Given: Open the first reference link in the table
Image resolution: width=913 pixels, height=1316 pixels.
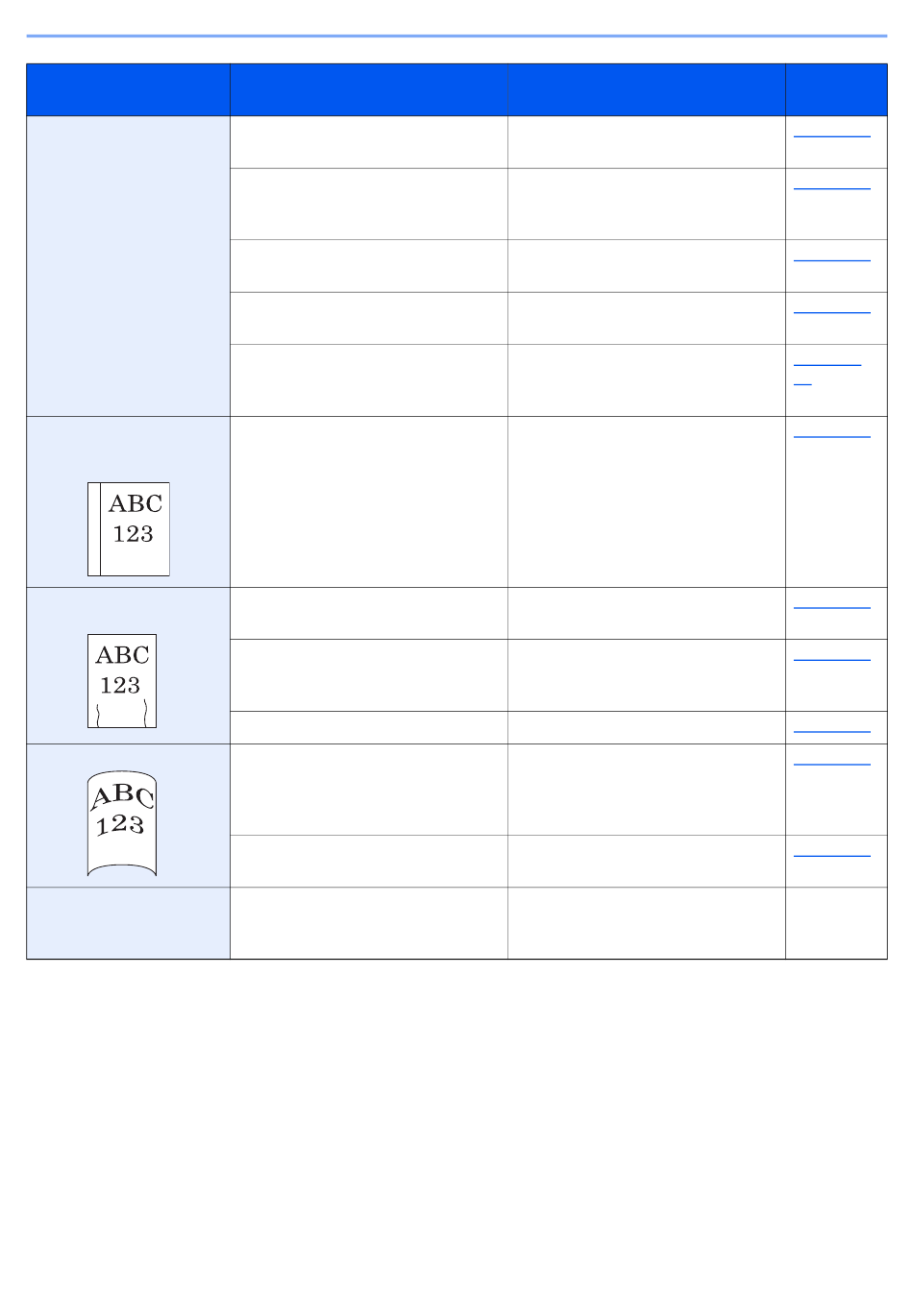Looking at the screenshot, I should coord(831,136).
